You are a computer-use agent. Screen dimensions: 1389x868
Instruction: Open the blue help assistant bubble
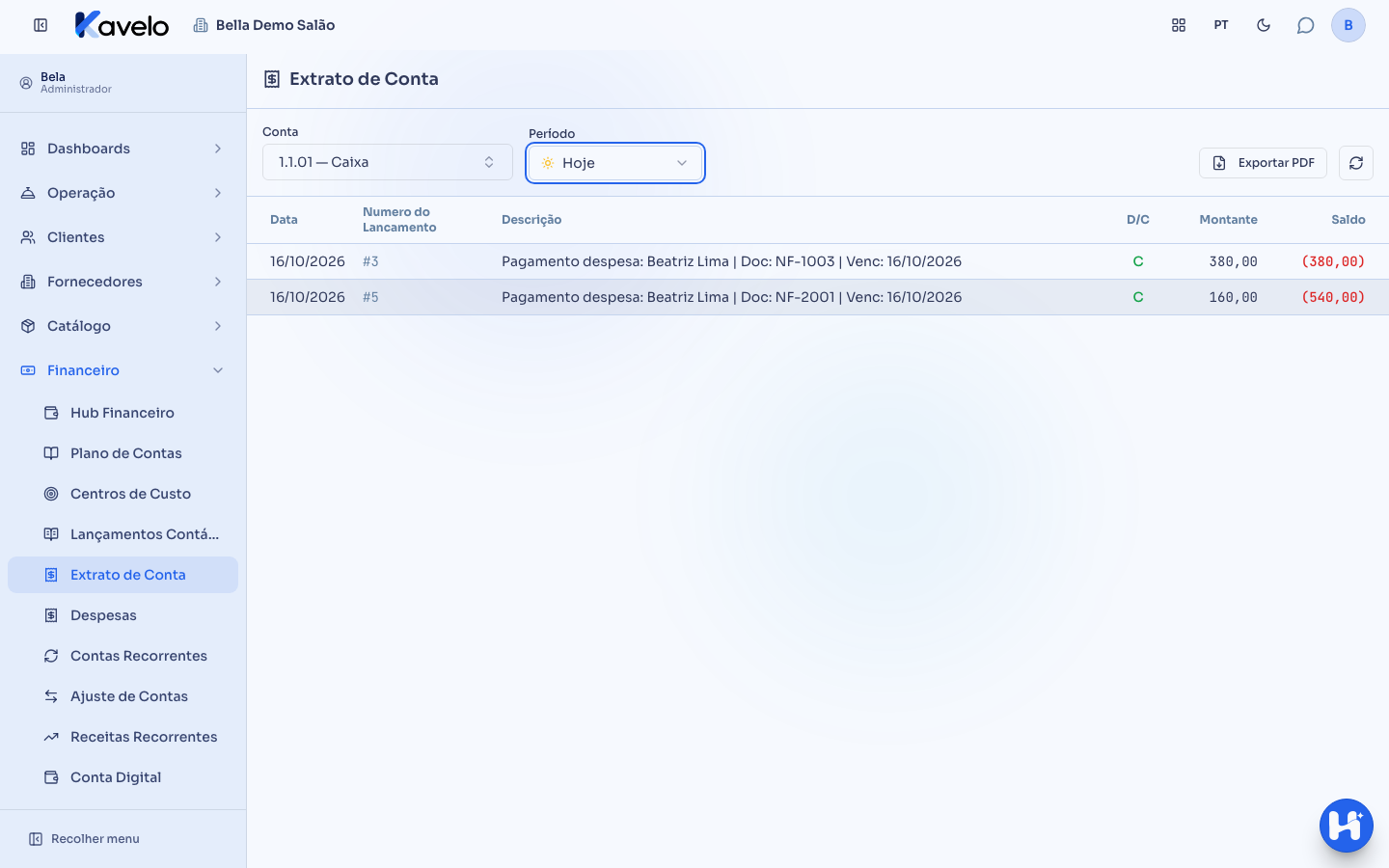click(1347, 826)
